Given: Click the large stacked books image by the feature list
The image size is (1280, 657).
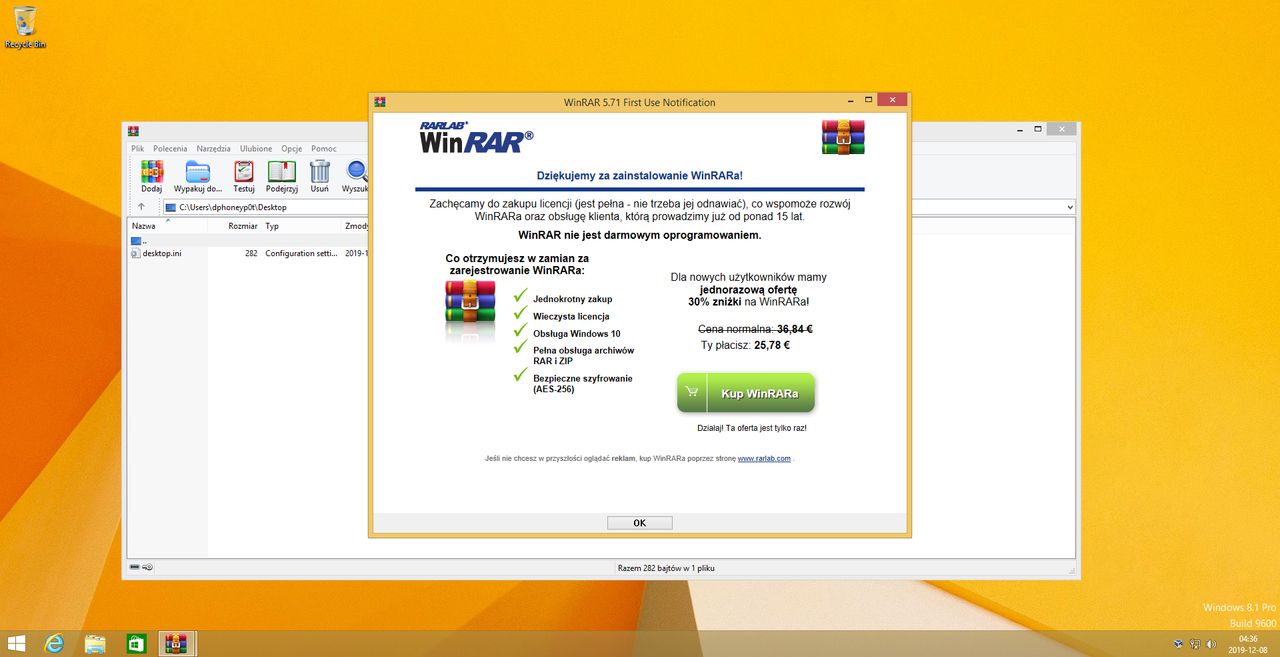Looking at the screenshot, I should coord(470,303).
